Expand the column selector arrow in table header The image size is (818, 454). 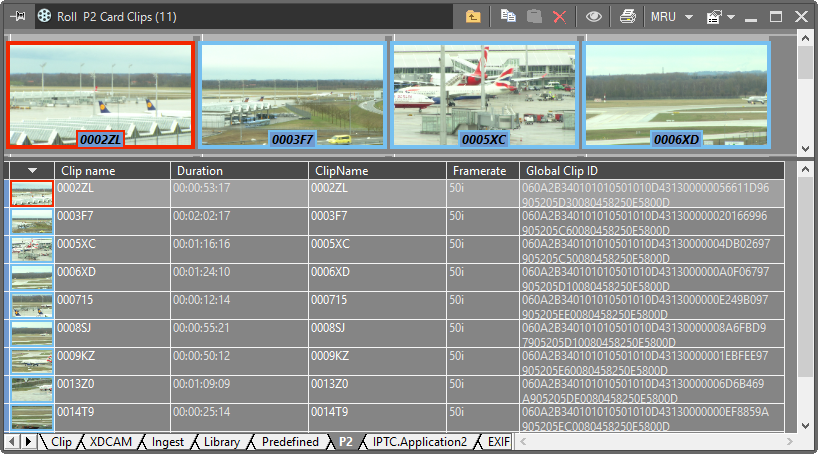tap(32, 171)
